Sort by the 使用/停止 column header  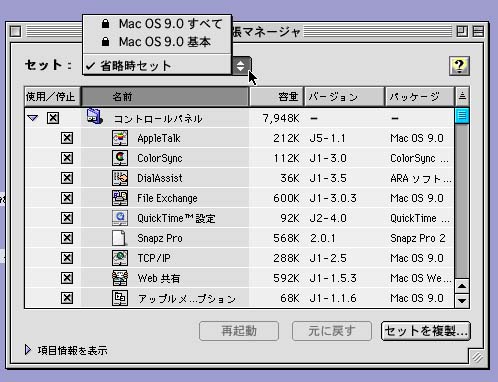click(x=52, y=97)
